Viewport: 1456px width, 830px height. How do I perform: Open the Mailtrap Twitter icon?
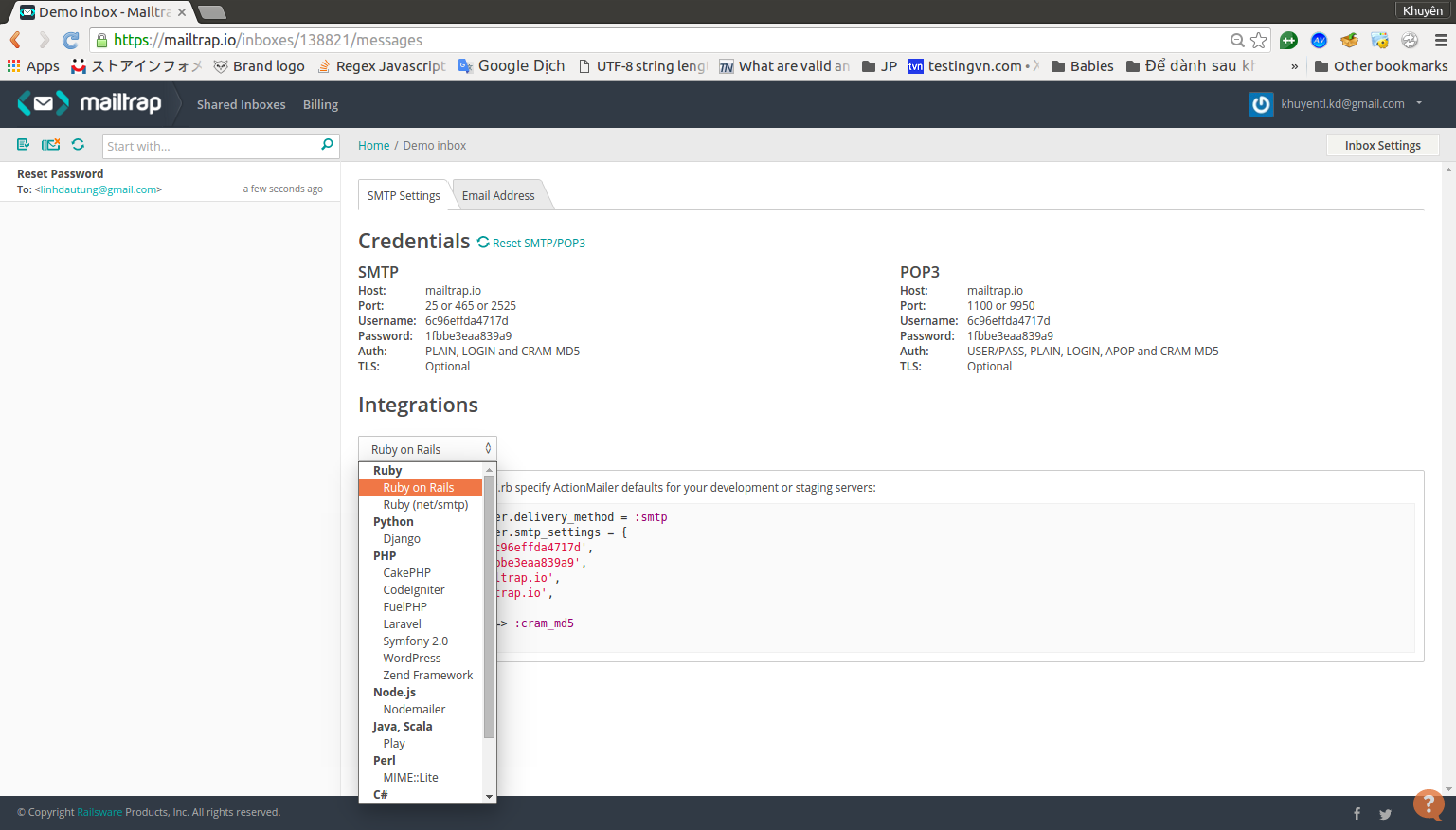click(x=1385, y=814)
